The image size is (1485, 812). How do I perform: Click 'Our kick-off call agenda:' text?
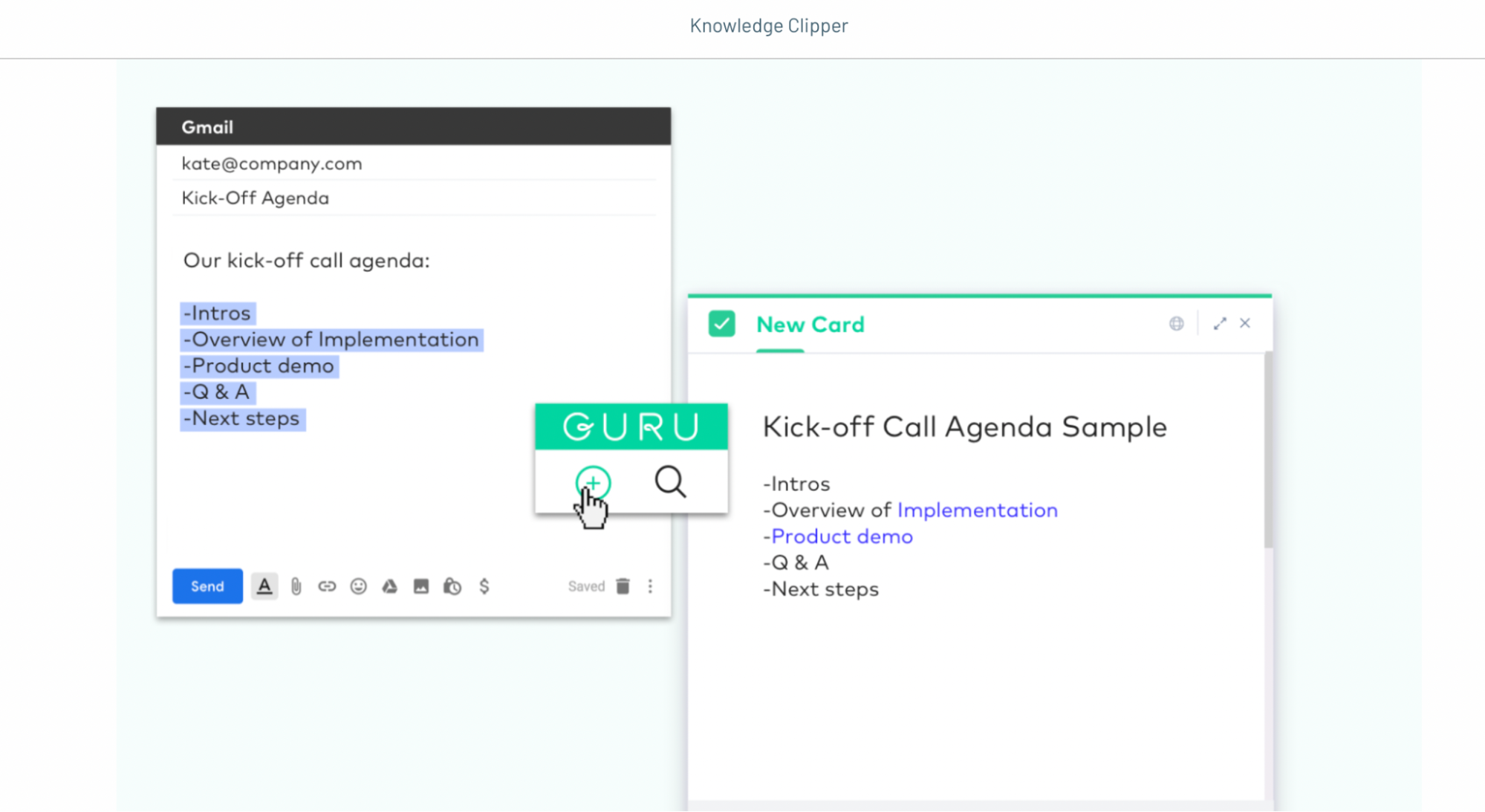click(x=307, y=261)
